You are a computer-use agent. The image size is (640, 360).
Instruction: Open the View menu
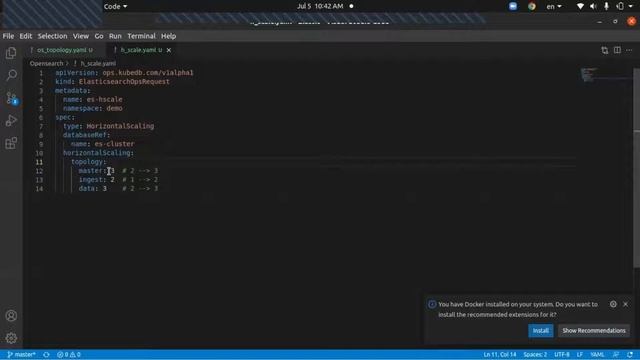pyautogui.click(x=81, y=36)
